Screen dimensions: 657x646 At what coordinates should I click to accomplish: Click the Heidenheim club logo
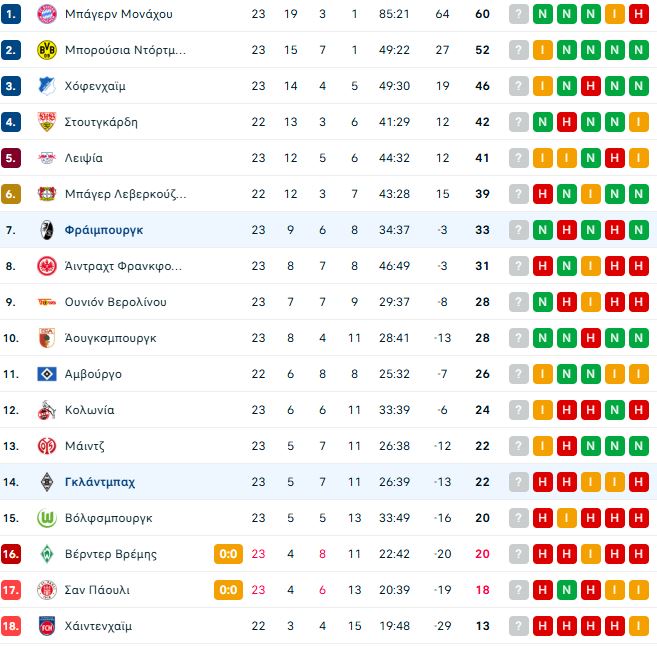coord(45,626)
